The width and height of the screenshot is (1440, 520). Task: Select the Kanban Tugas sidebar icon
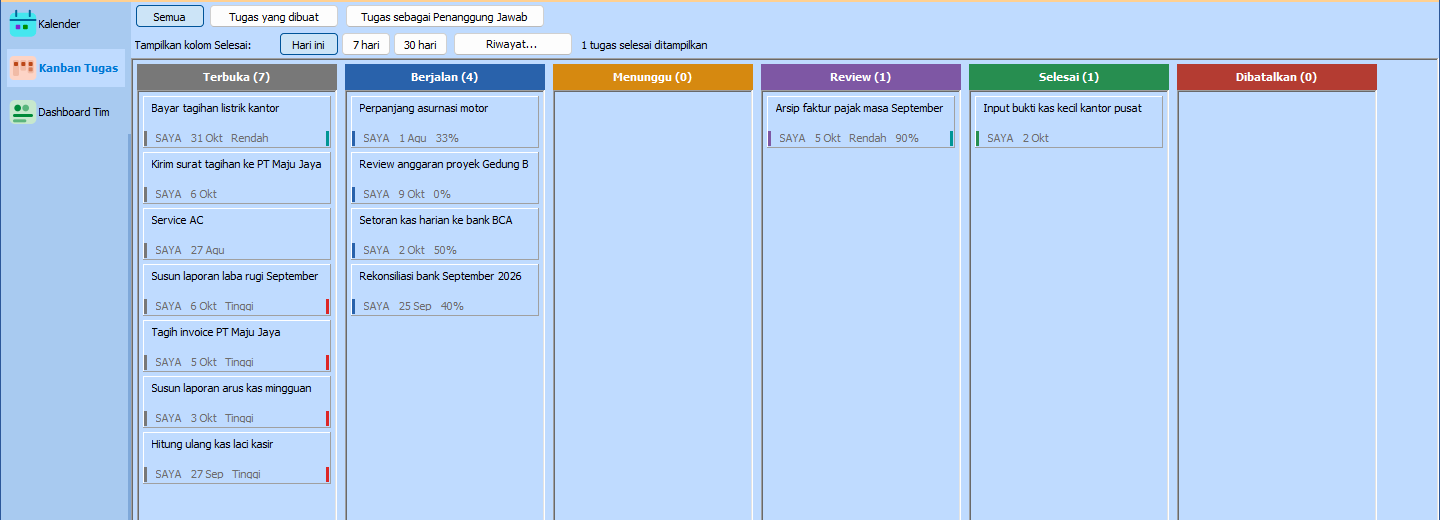[22, 68]
